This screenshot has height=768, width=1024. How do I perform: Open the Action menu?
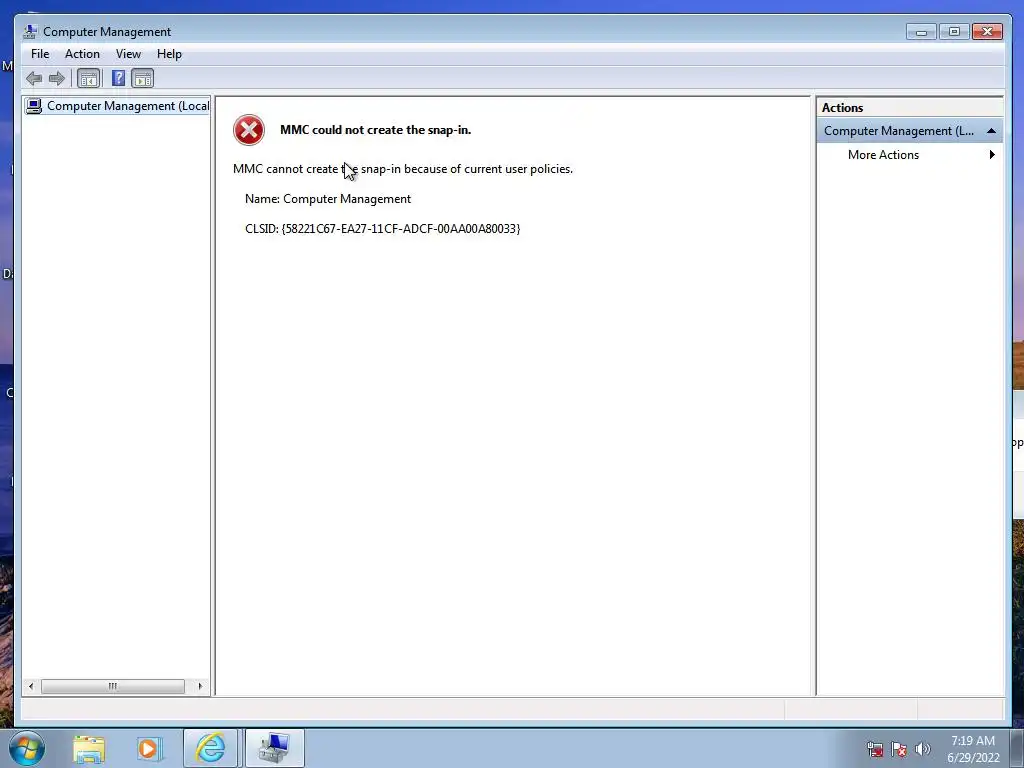(x=82, y=54)
